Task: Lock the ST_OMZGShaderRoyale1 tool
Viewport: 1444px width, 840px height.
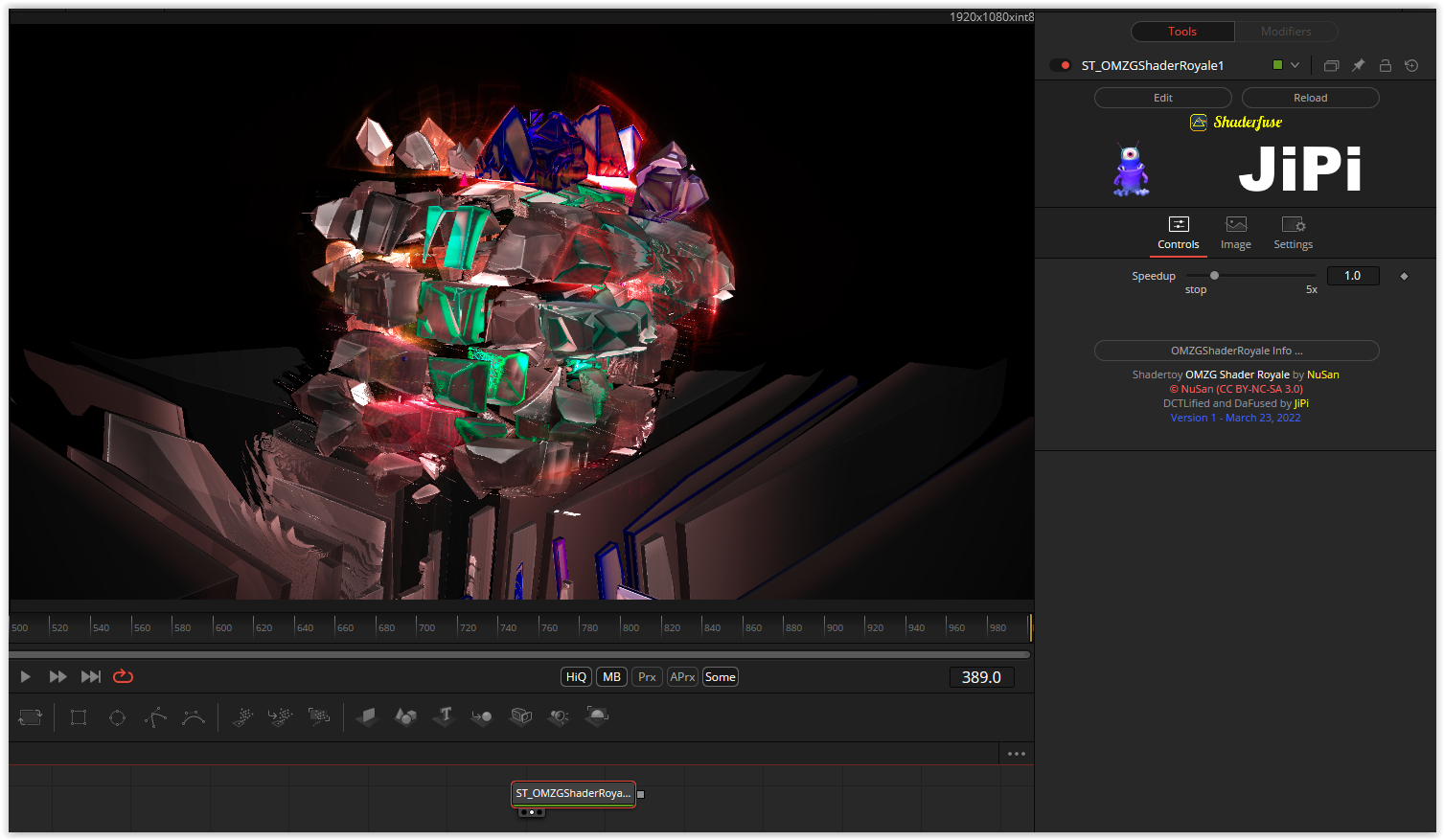Action: click(1385, 65)
